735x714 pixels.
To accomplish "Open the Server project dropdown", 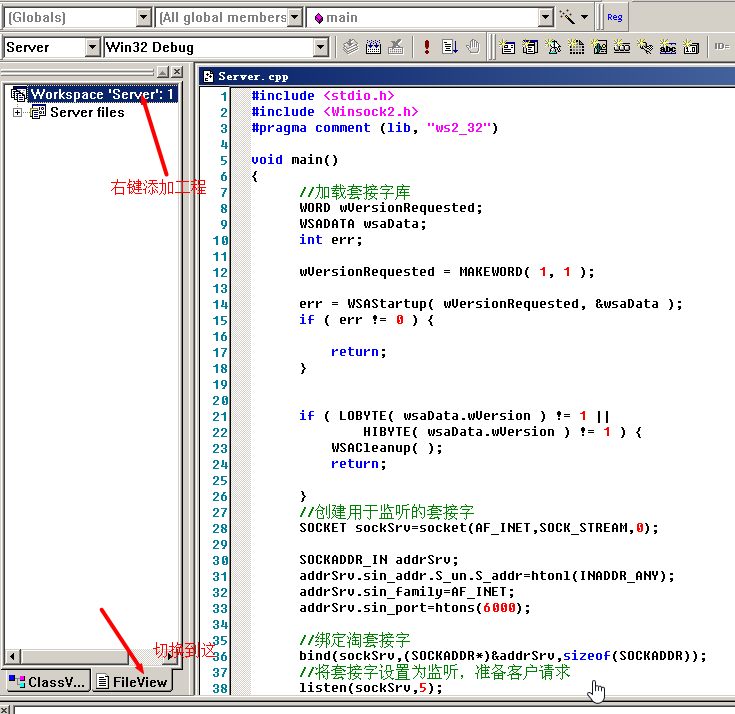I will coord(93,47).
